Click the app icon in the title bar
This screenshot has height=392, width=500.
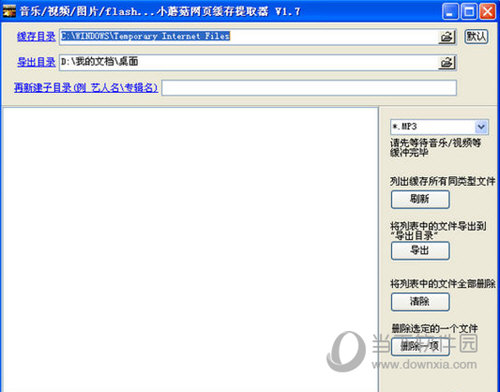coord(9,12)
